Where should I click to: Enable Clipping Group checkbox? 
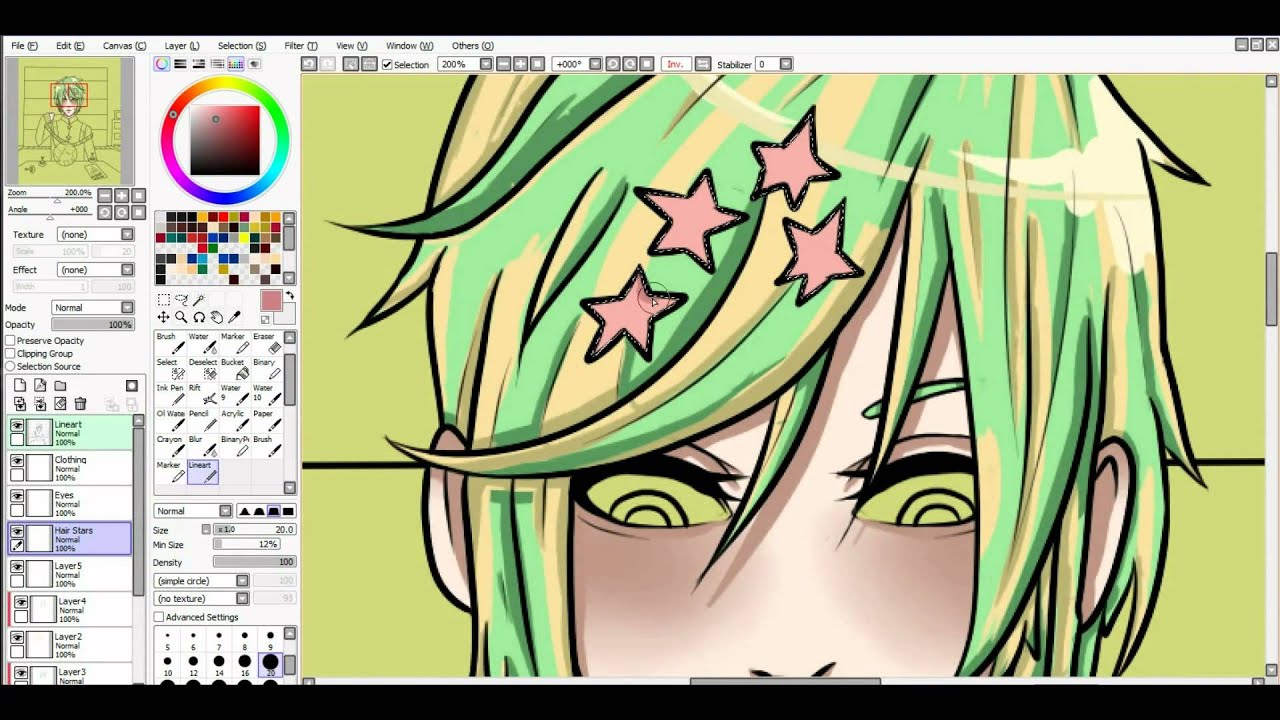click(10, 354)
